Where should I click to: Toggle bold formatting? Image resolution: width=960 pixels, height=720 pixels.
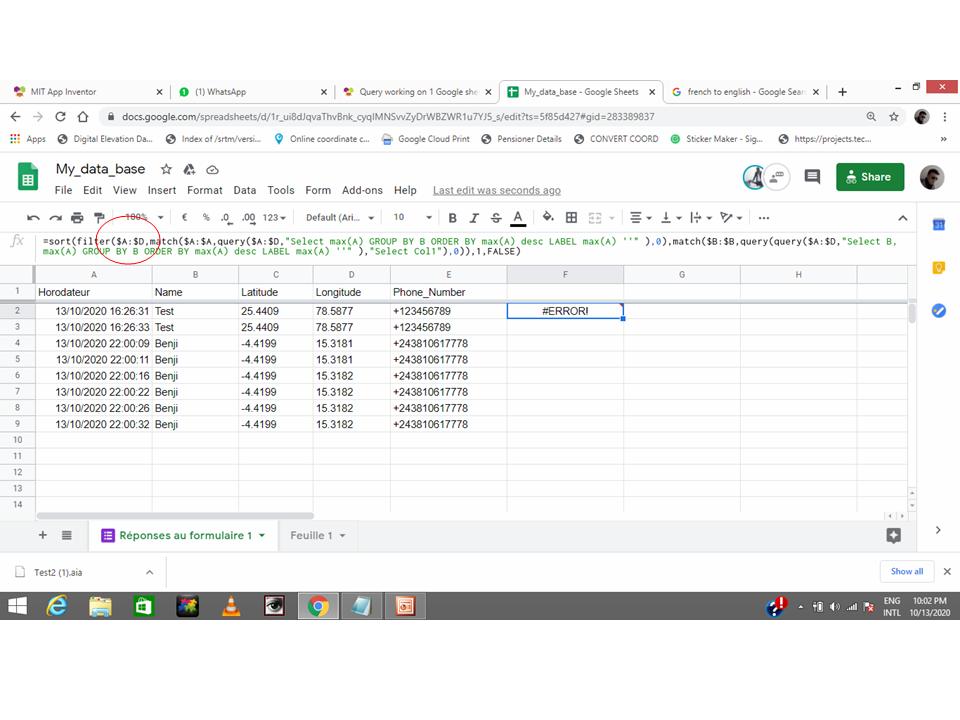452,218
